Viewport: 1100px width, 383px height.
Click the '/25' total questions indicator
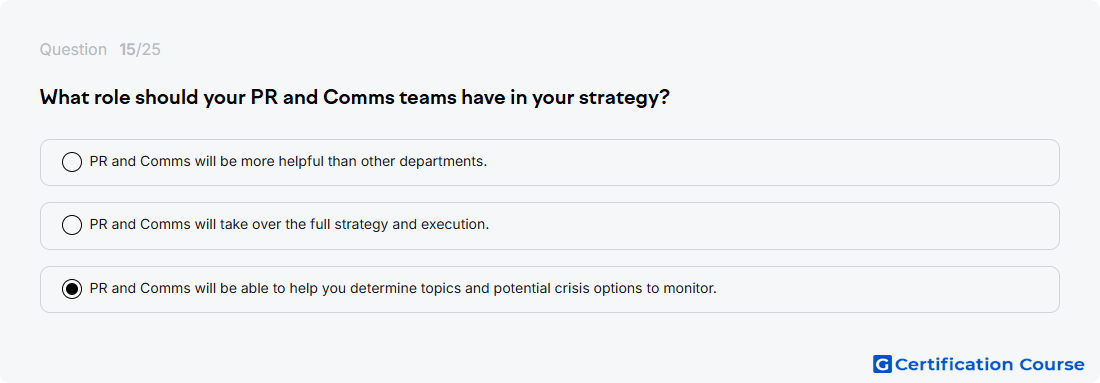click(149, 50)
